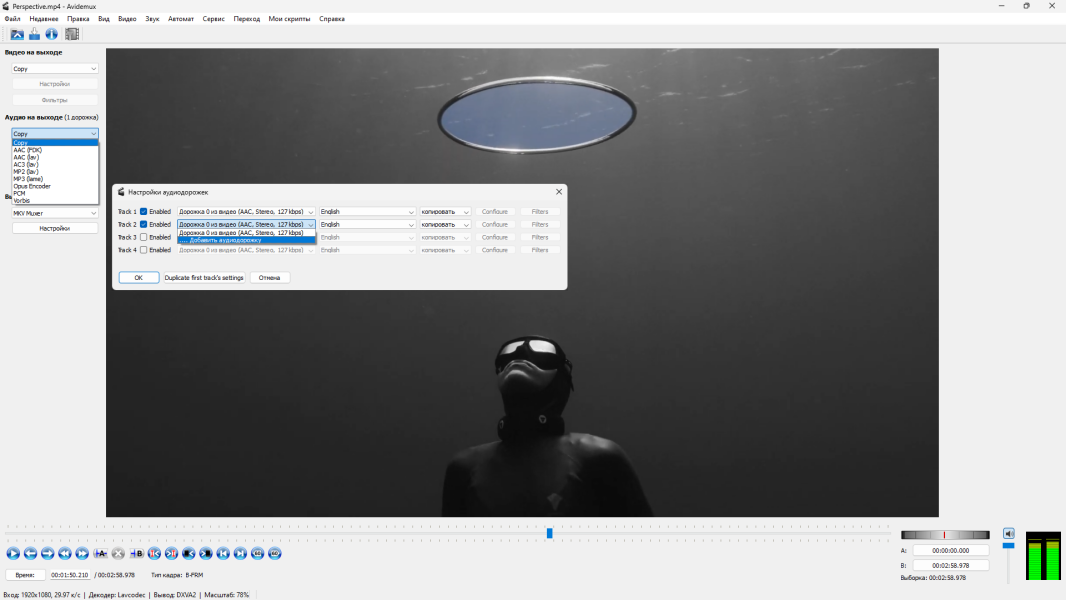
Task: Select MP2 (lav) audio encoder option
Action: click(x=54, y=172)
